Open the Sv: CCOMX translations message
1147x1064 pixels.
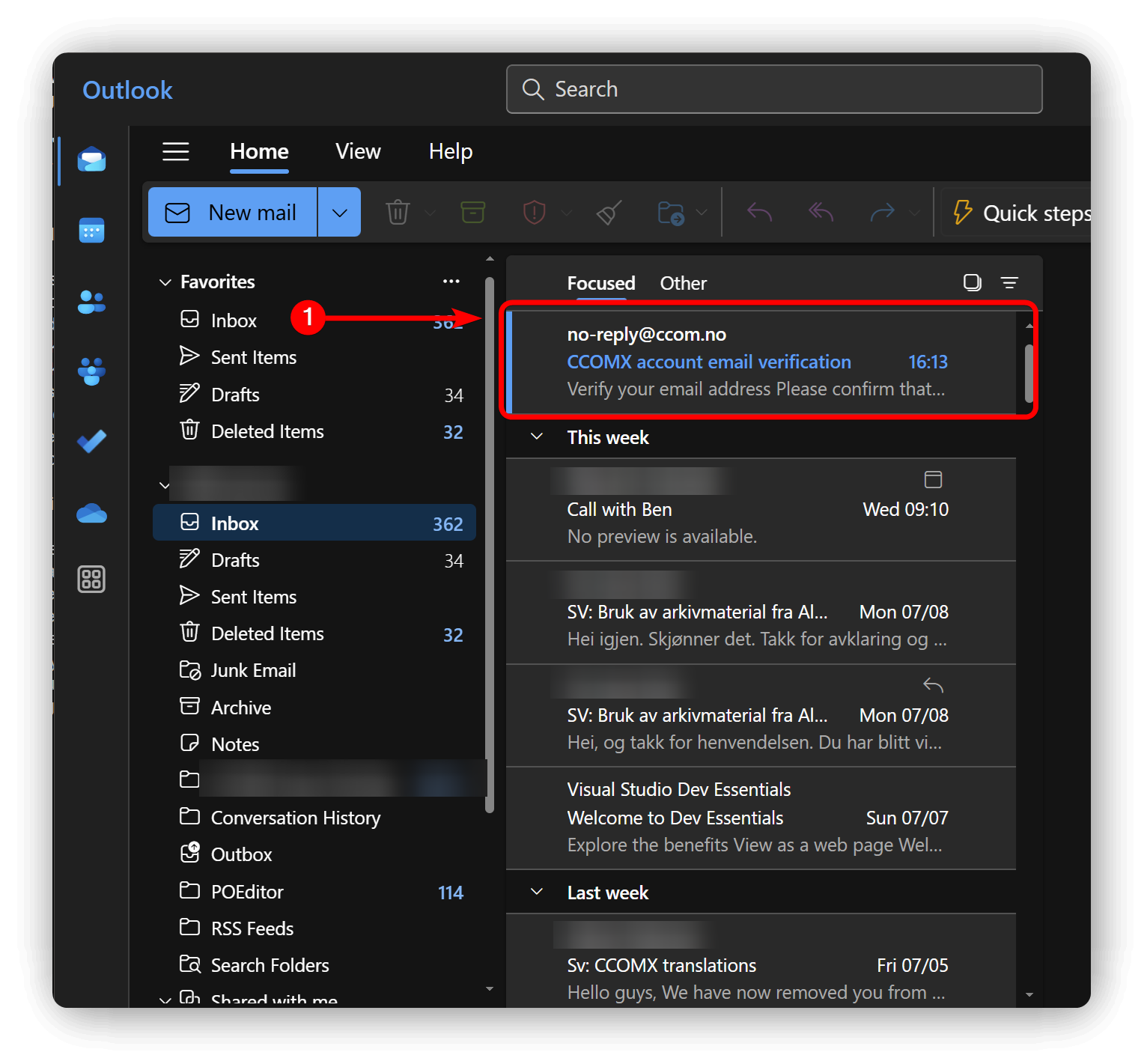[x=761, y=961]
